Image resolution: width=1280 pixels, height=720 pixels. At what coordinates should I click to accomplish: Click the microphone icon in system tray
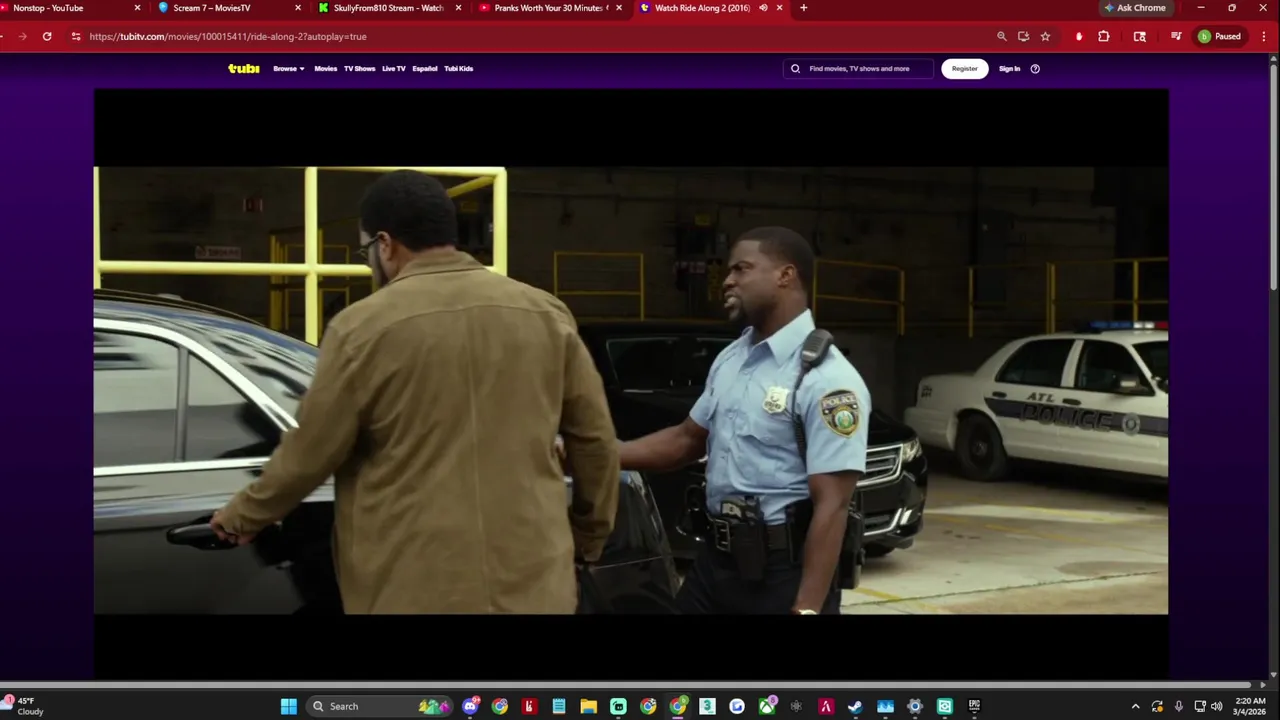coord(1179,706)
